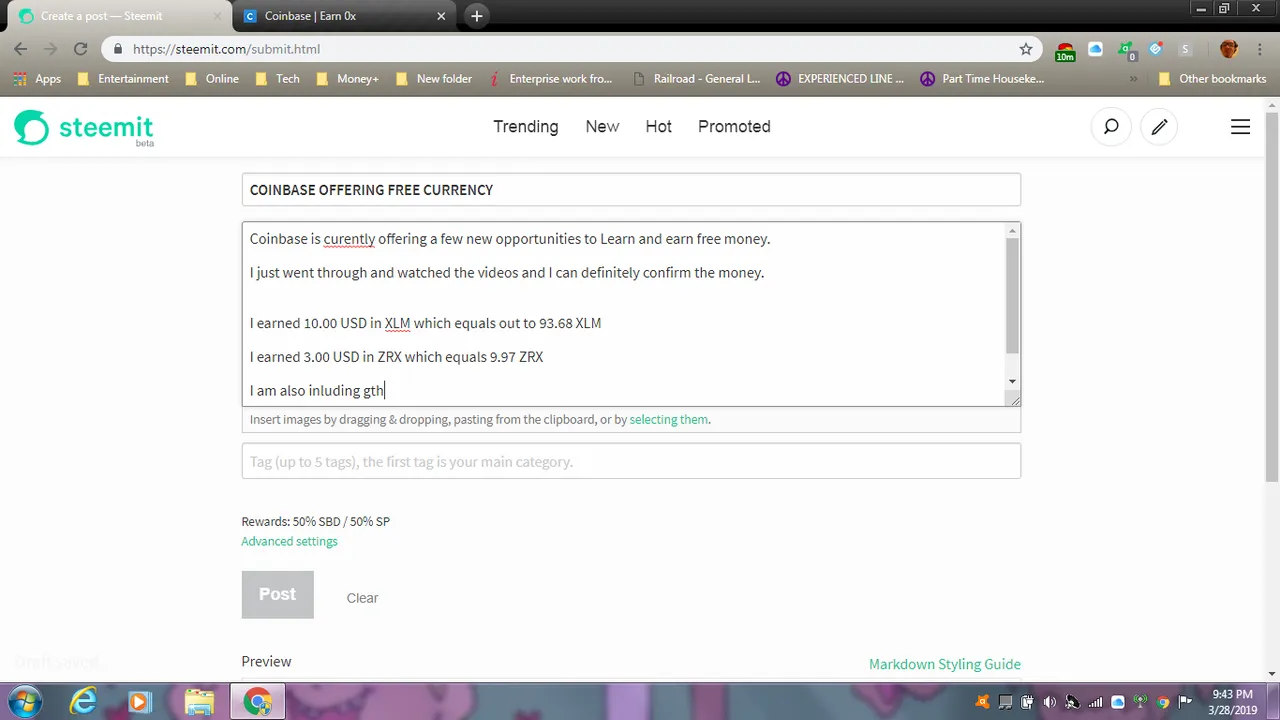This screenshot has height=720, width=1280.
Task: Go to Hot posts
Action: (x=658, y=126)
